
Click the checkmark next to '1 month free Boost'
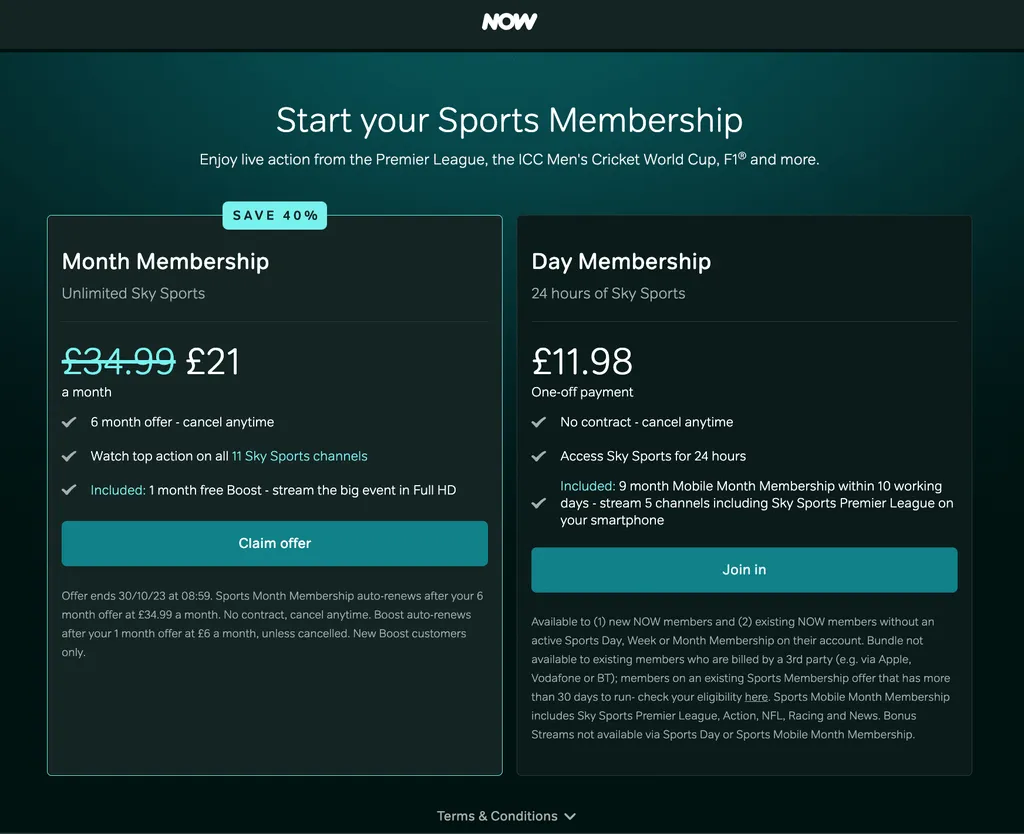tap(69, 490)
